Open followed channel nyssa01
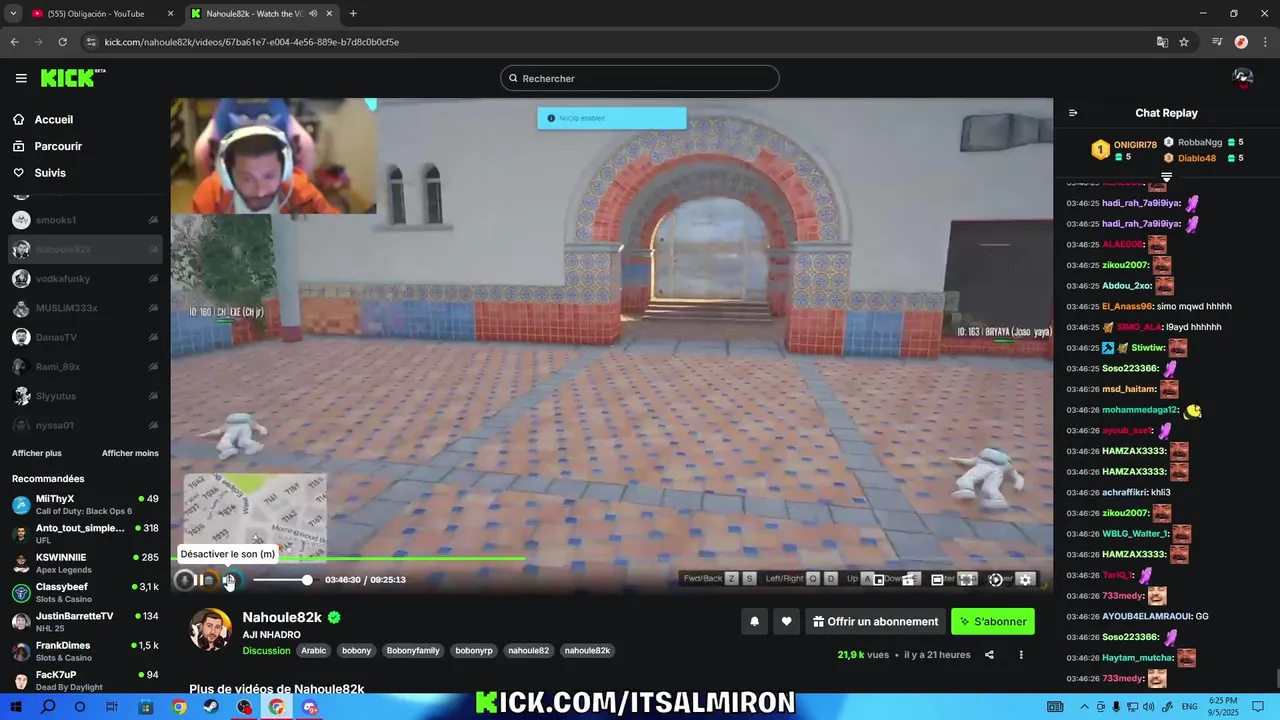 tap(85, 425)
